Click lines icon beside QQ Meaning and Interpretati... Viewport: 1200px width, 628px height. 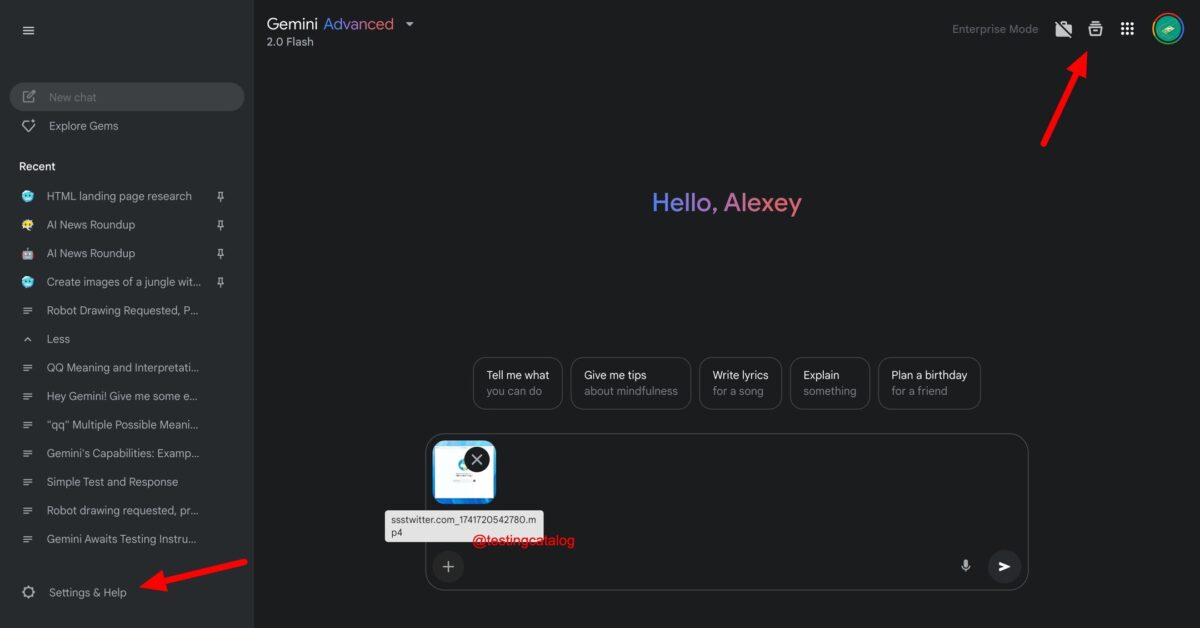point(28,368)
